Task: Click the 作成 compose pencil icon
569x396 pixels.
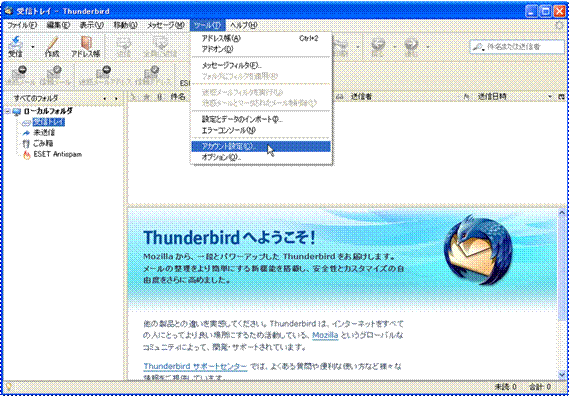Action: click(52, 46)
